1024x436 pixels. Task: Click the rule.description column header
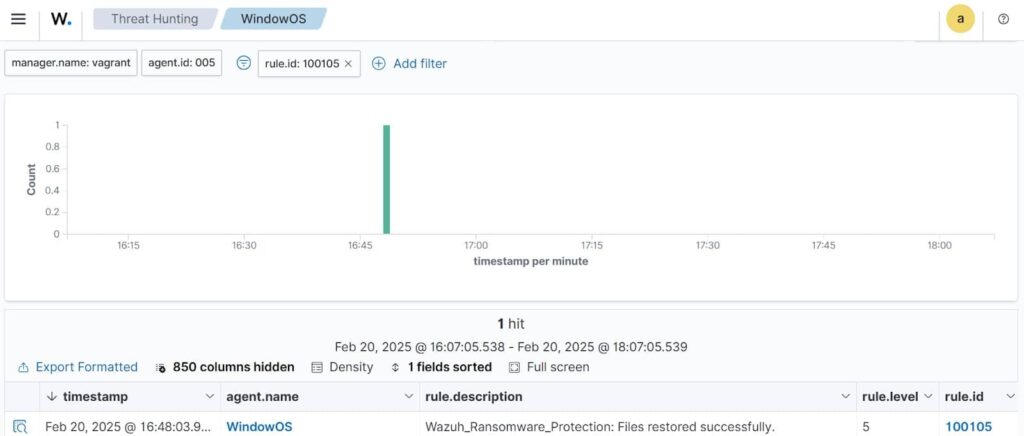pyautogui.click(x=473, y=396)
